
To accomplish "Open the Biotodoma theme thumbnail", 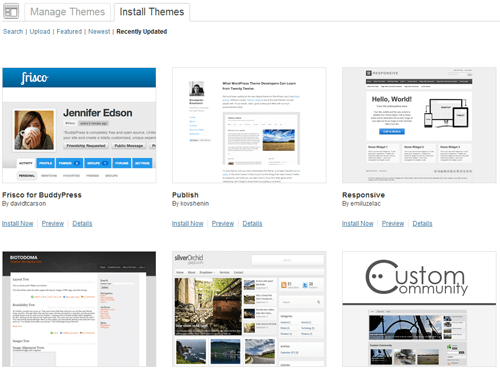I will (x=79, y=309).
